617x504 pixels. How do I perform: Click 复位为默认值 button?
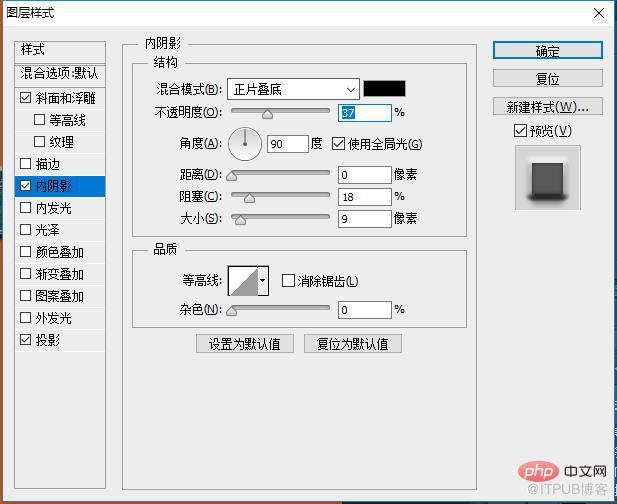[x=353, y=344]
